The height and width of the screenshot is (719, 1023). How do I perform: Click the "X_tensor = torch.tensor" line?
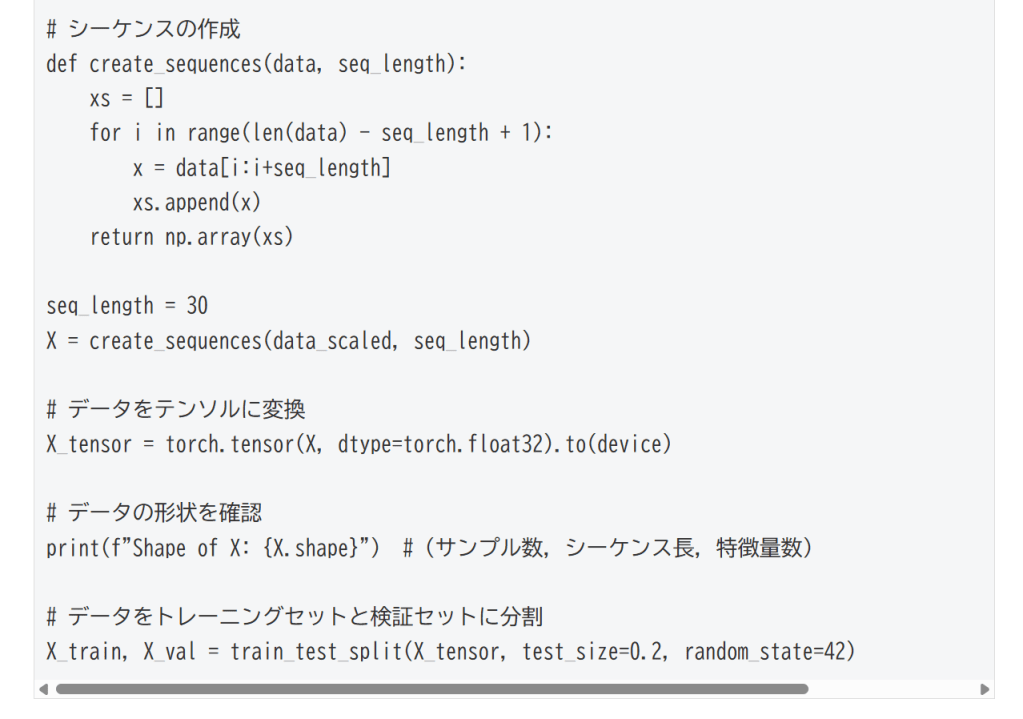pyautogui.click(x=358, y=444)
